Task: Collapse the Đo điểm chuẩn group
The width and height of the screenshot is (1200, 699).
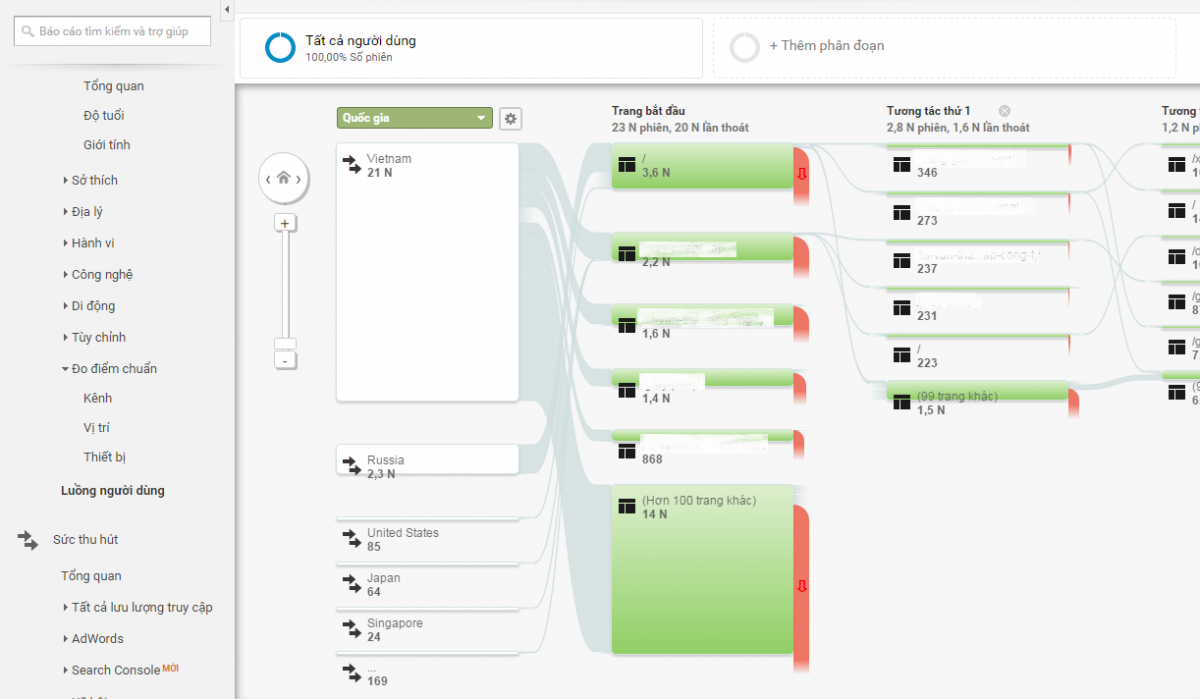Action: [x=113, y=369]
